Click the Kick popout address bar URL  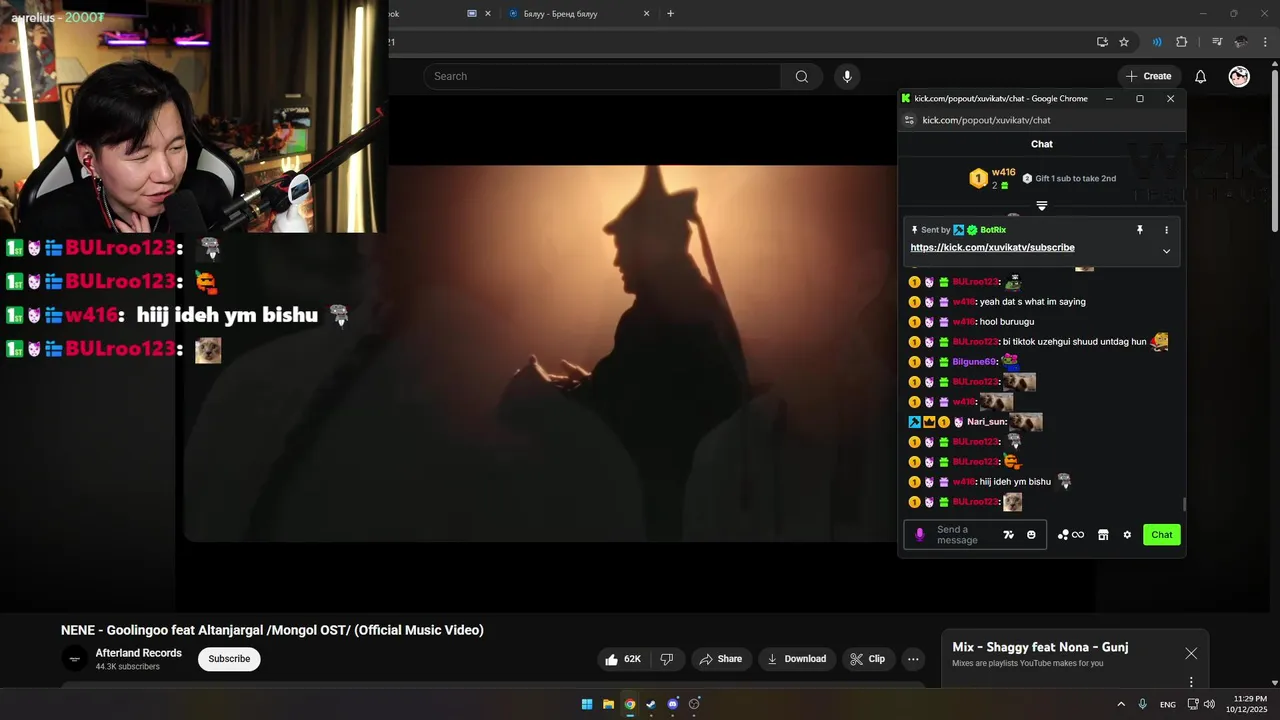click(x=986, y=120)
